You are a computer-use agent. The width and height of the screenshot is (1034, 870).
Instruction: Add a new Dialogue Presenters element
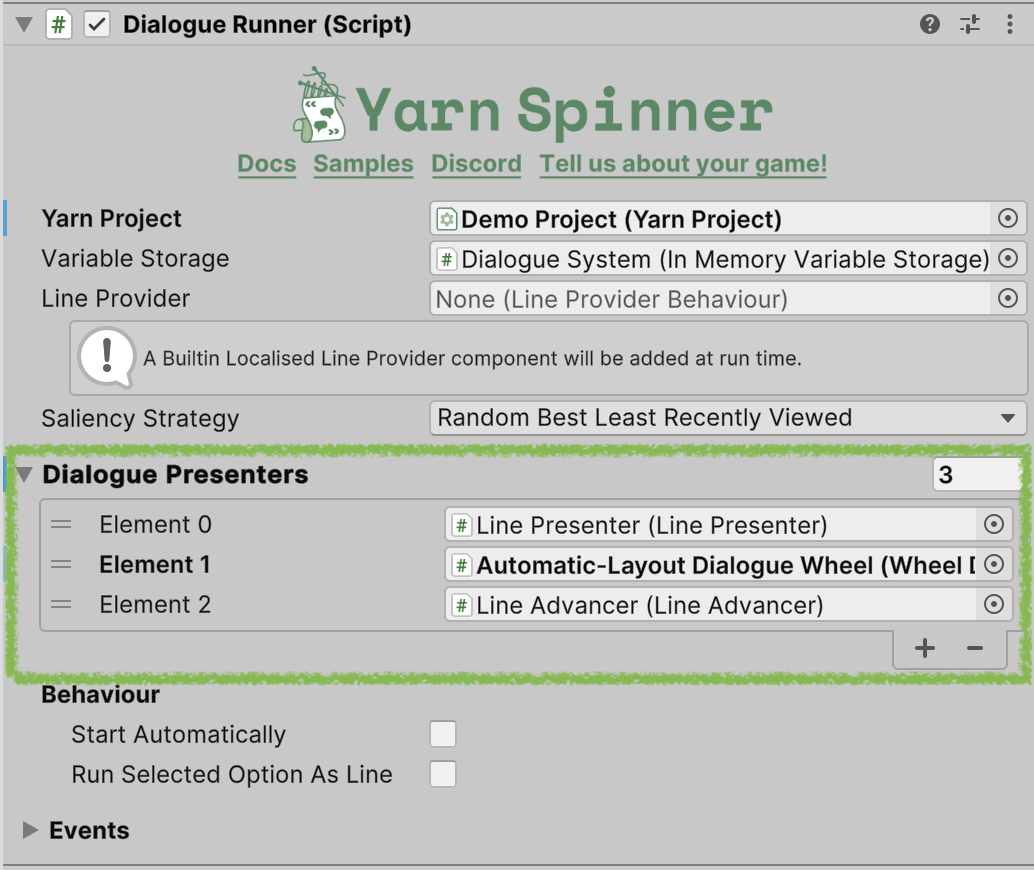pos(925,649)
